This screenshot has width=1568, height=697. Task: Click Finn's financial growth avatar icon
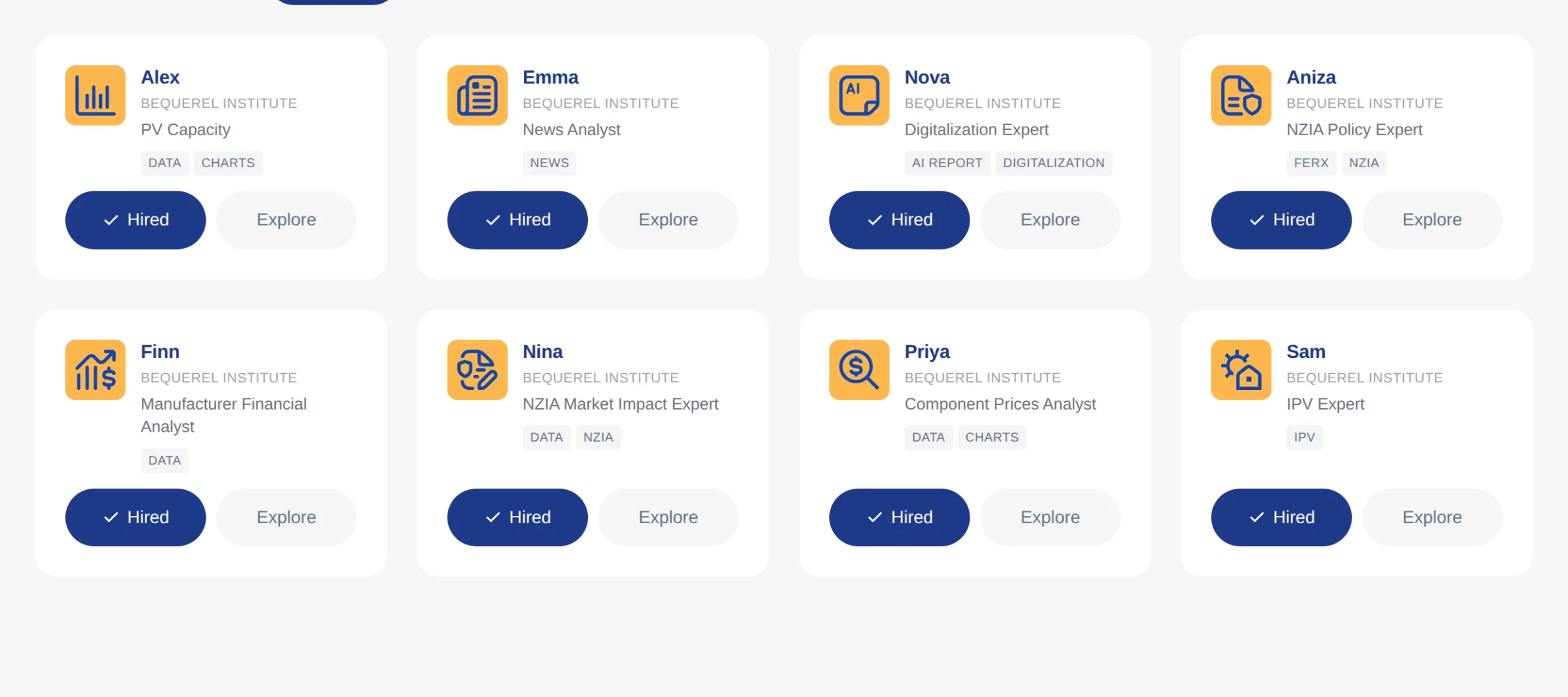(x=95, y=370)
